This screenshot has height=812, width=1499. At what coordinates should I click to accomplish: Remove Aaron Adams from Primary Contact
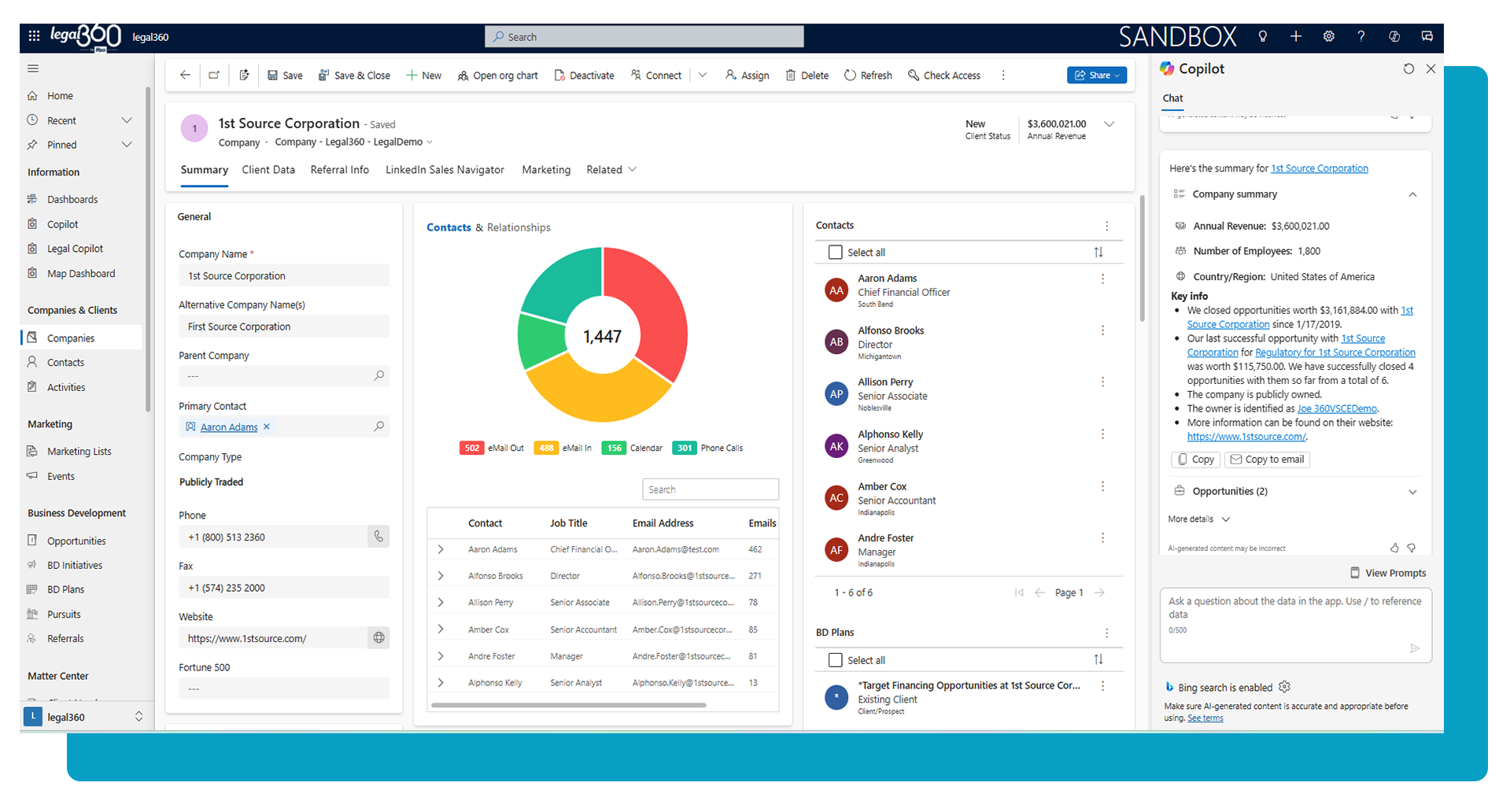(267, 426)
